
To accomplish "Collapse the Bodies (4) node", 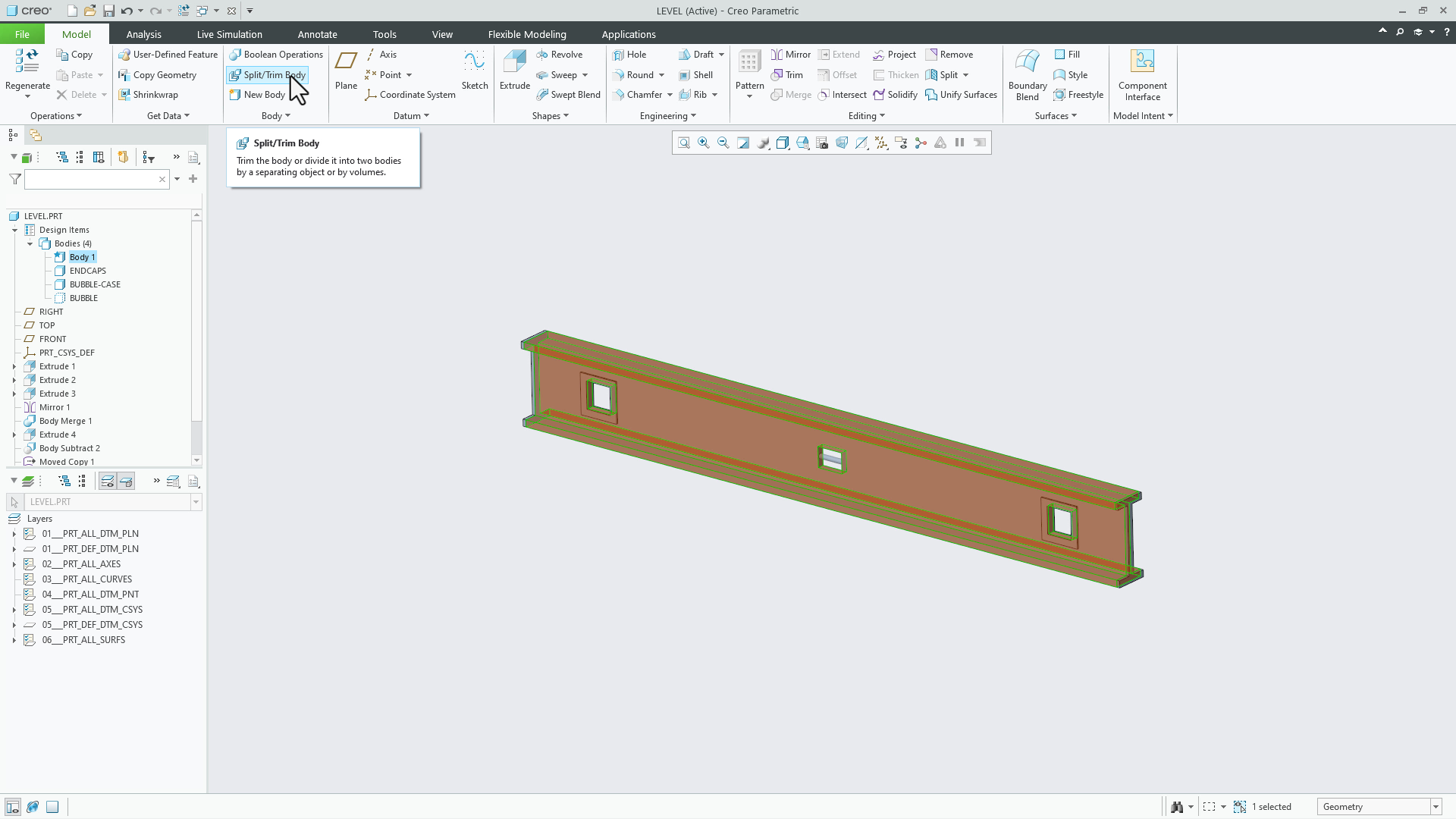I will (30, 243).
